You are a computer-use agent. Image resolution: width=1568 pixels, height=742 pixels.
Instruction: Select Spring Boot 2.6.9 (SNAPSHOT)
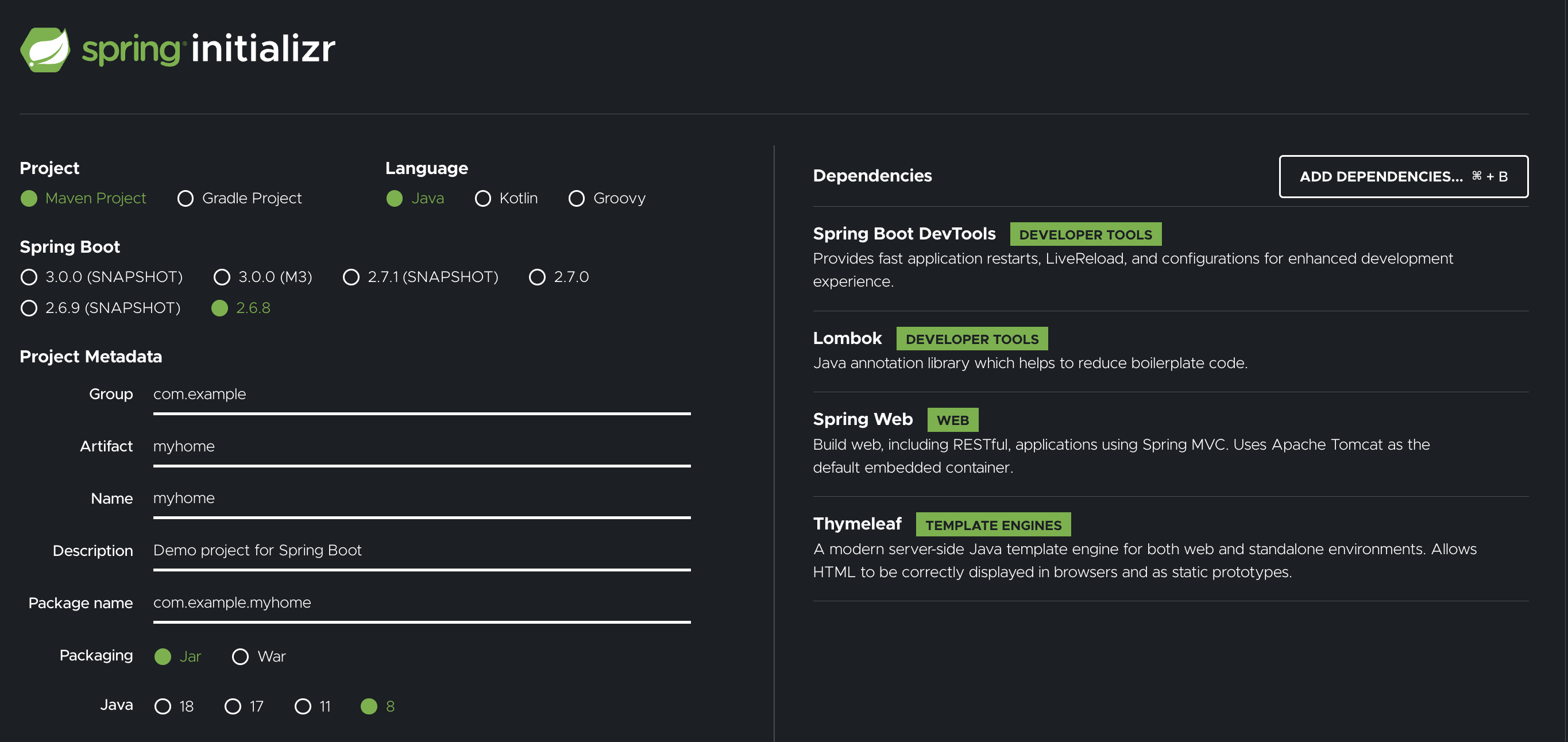tap(29, 308)
